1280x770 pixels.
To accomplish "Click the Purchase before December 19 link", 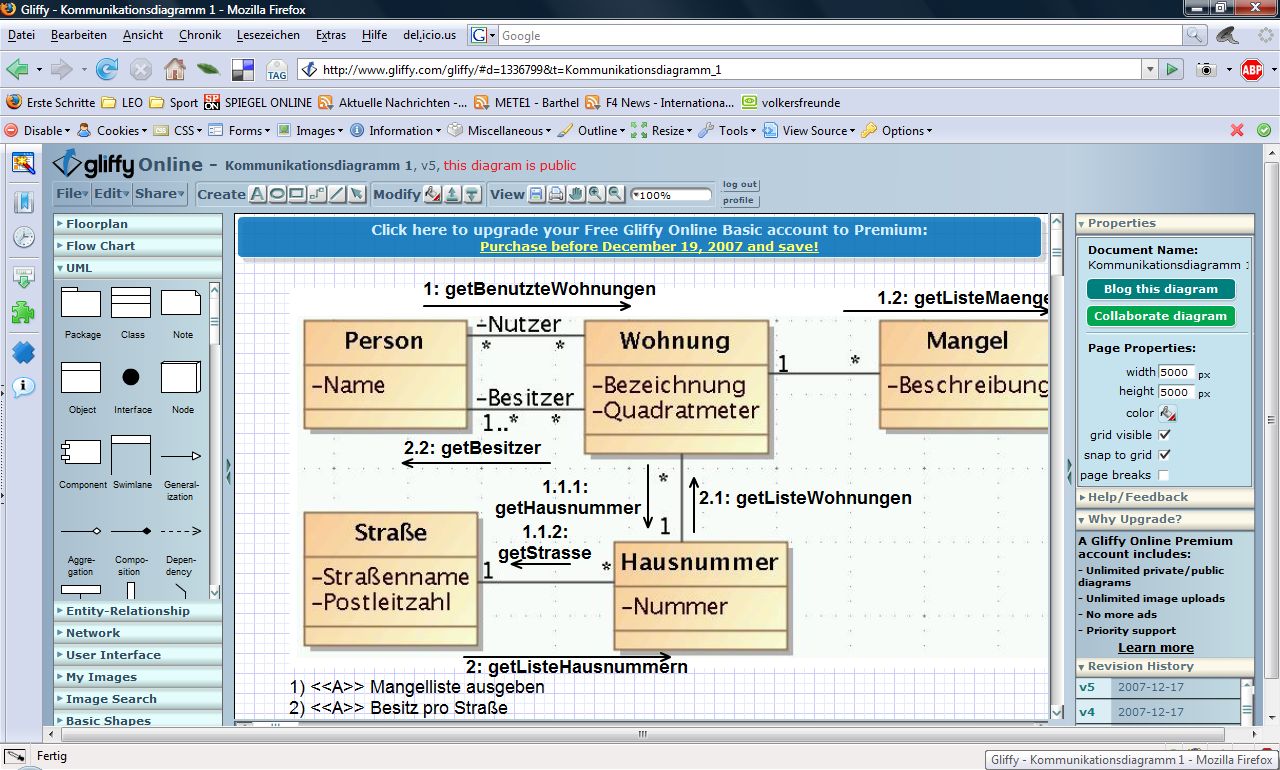I will [649, 246].
